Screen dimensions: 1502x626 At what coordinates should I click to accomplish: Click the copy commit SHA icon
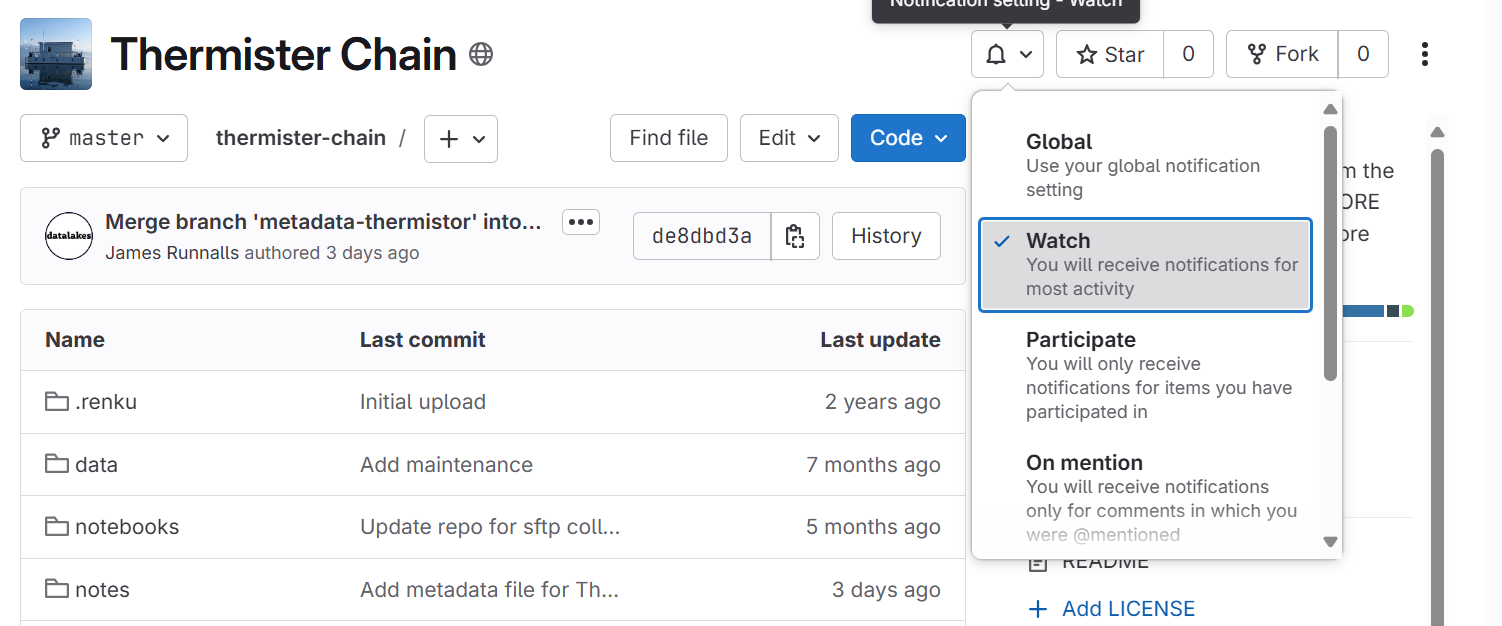pos(795,236)
